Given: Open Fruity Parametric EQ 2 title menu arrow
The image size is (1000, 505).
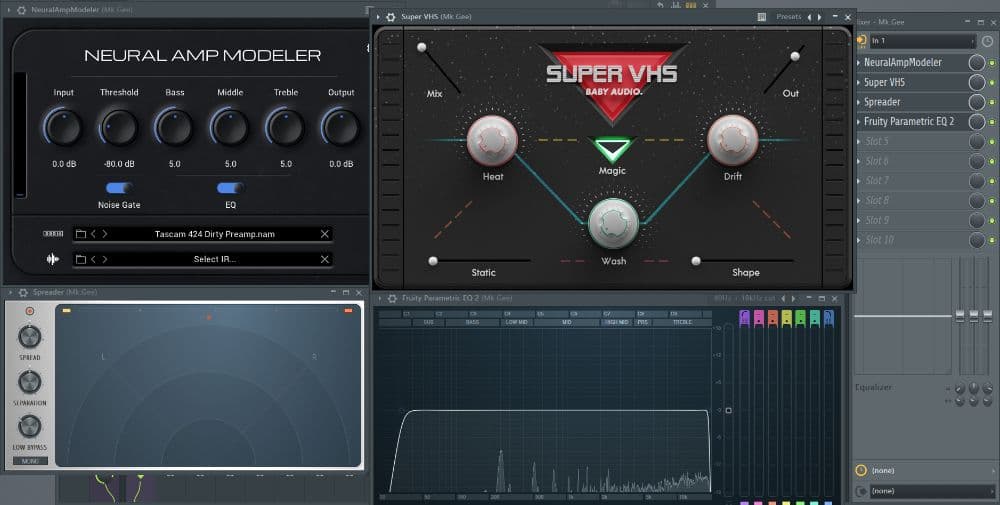Looking at the screenshot, I should (379, 298).
